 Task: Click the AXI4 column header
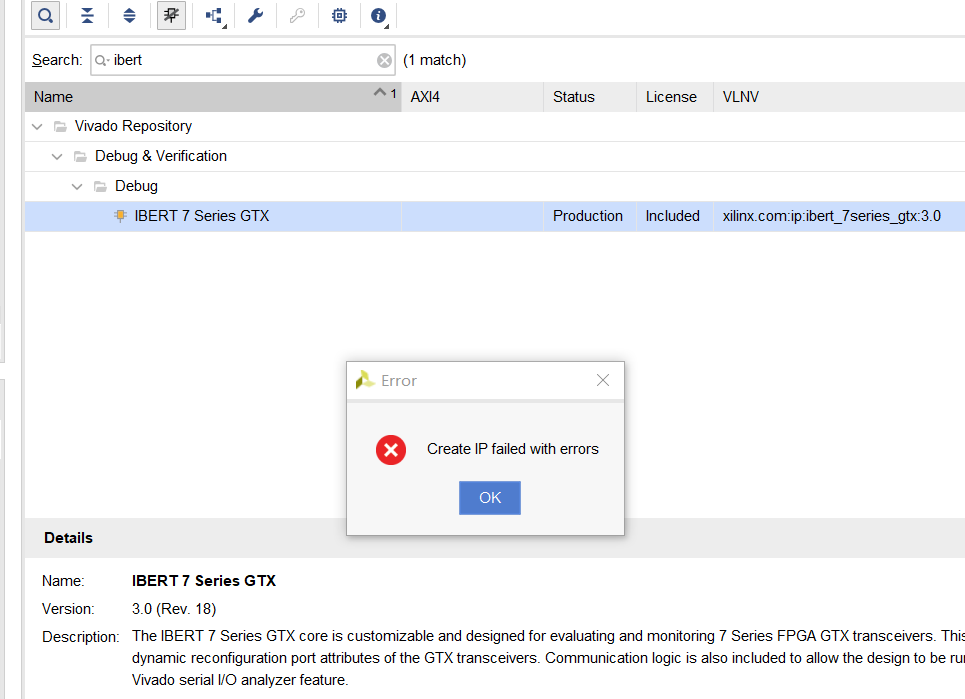click(x=472, y=97)
